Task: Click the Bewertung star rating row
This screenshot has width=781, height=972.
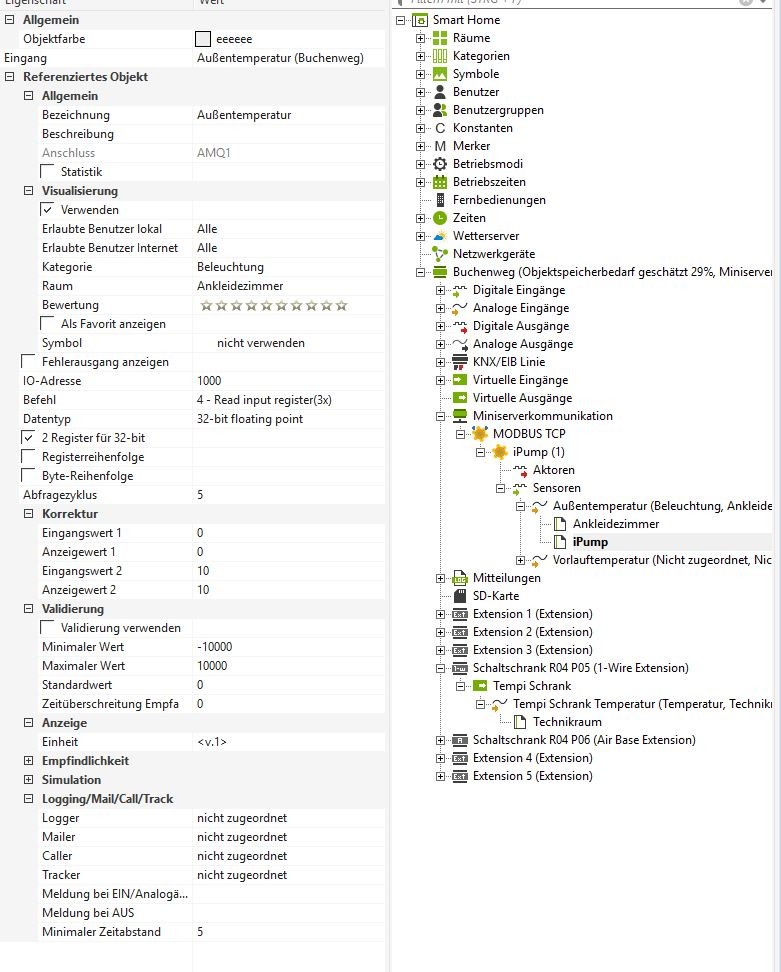Action: tap(273, 305)
